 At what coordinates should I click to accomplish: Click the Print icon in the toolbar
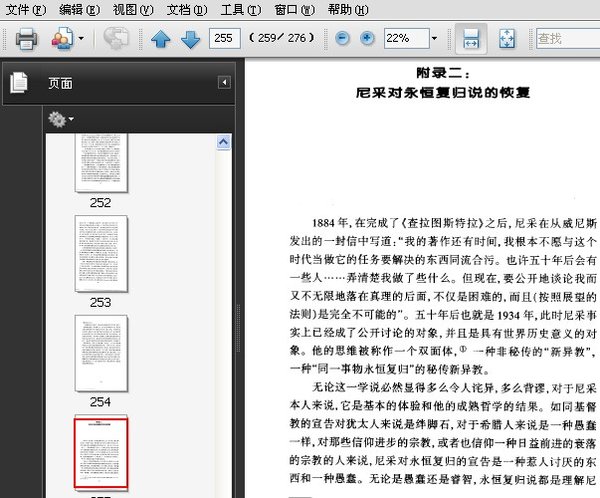point(26,39)
